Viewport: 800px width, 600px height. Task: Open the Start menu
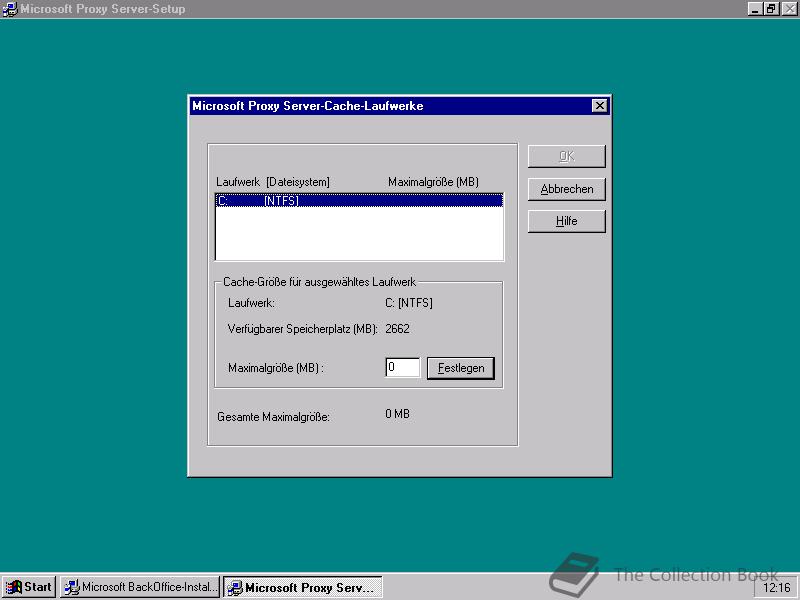click(x=29, y=587)
